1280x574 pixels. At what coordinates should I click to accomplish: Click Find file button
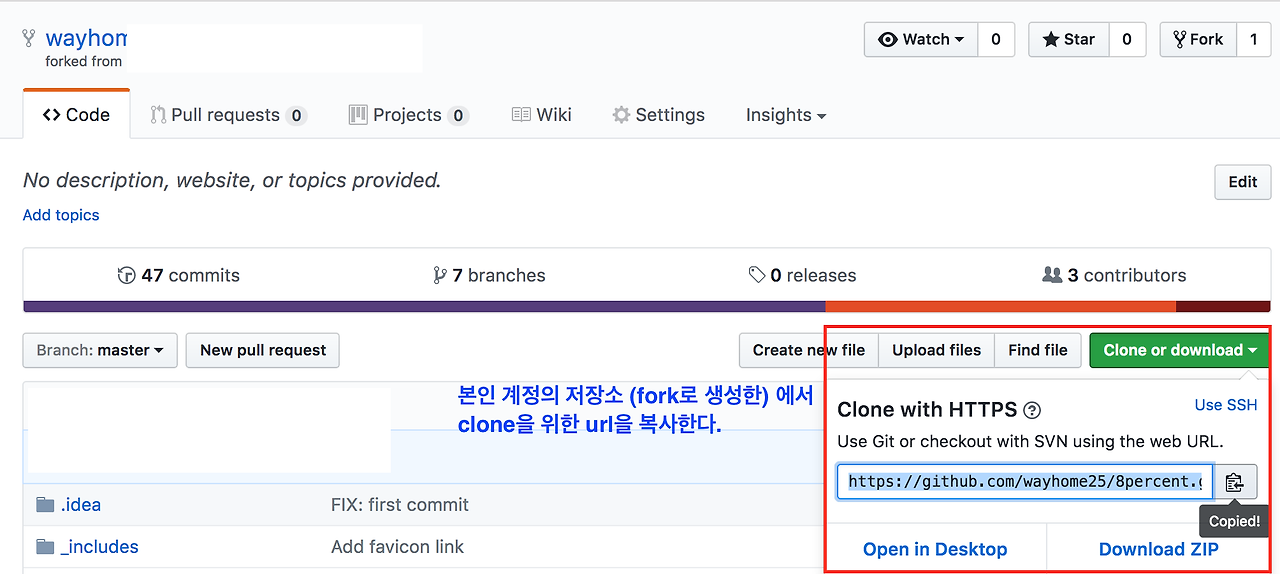[x=1038, y=350]
